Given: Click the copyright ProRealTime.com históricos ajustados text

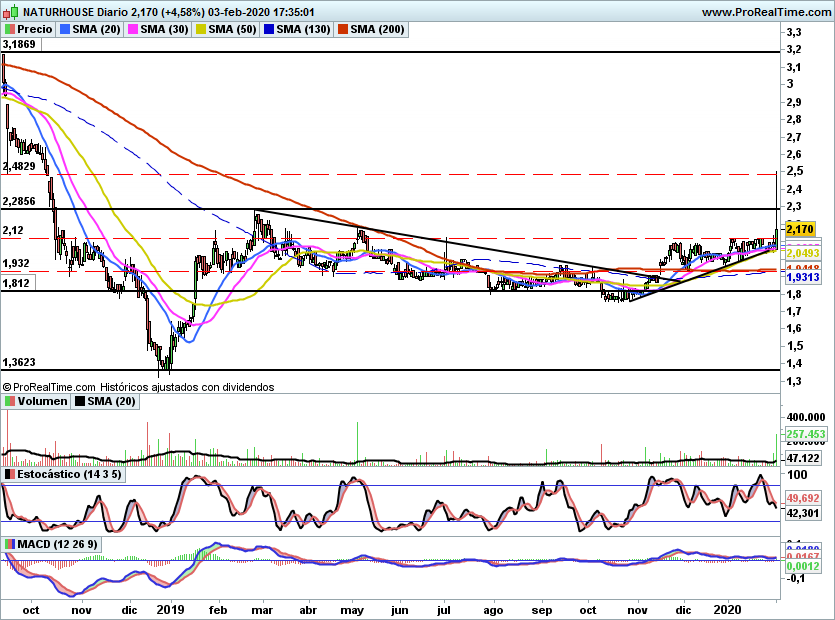Looking at the screenshot, I should point(138,387).
